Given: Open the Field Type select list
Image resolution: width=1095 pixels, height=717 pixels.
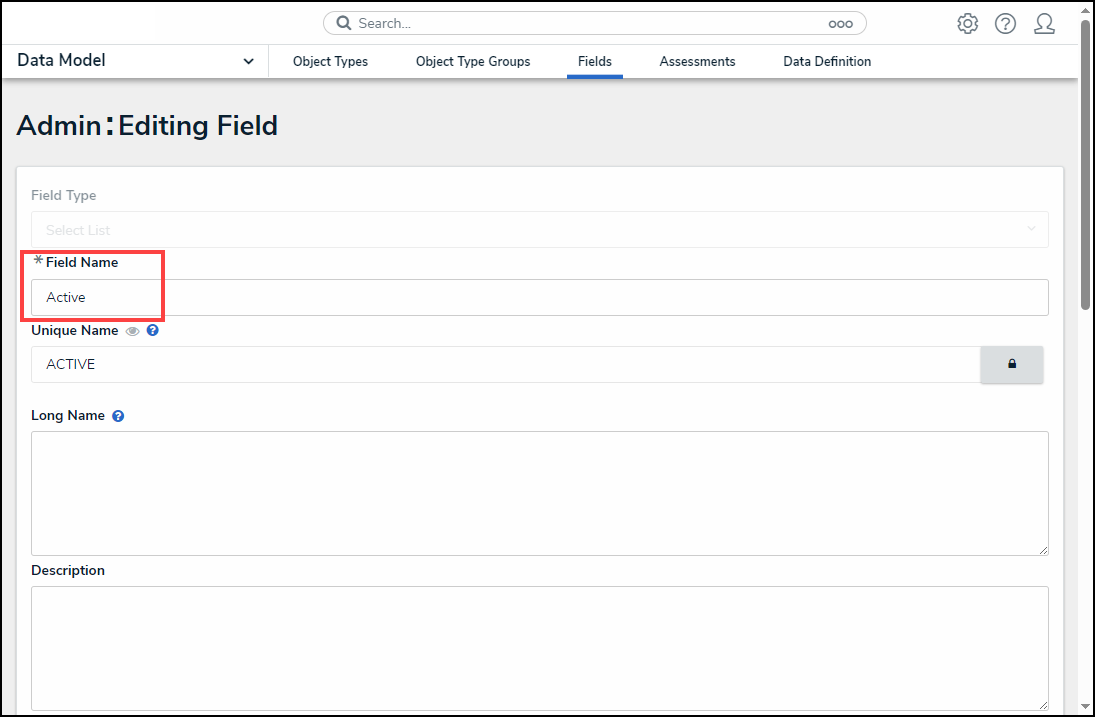Looking at the screenshot, I should 539,230.
